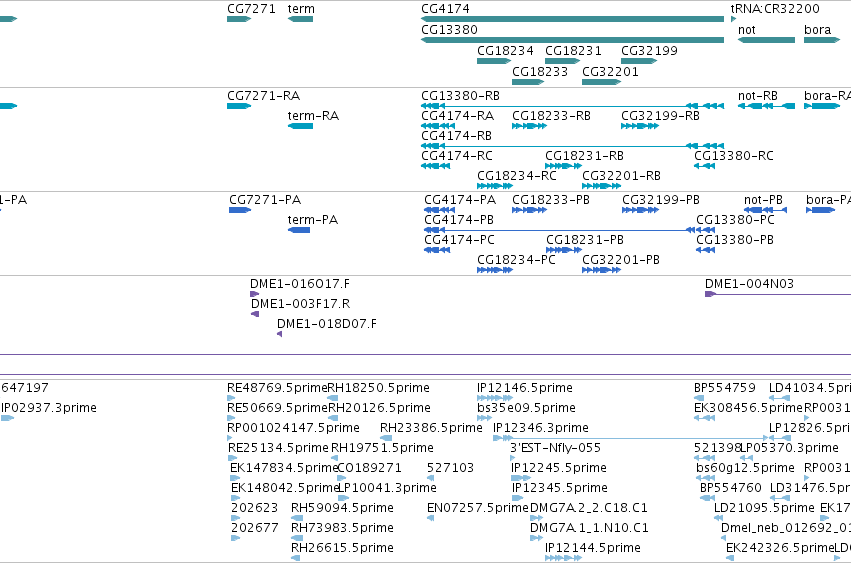Click transcript CG7271-RA
Image resolution: width=851 pixels, height=563 pixels.
pos(264,96)
